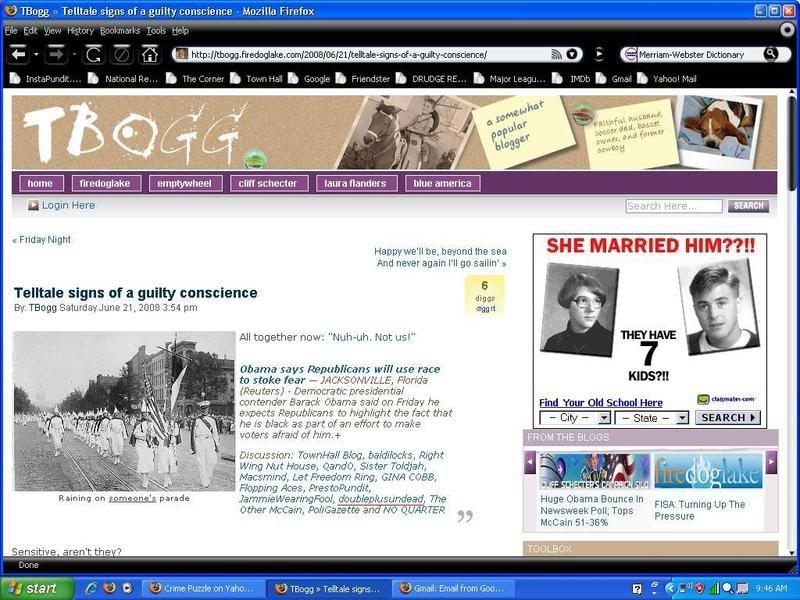Choose search engine Merriam-Webster icon

pyautogui.click(x=631, y=54)
